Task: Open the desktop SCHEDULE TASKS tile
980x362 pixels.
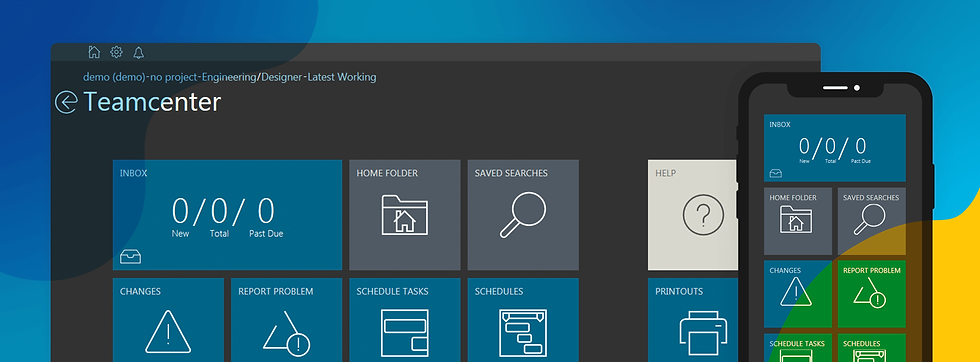Action: tap(404, 320)
